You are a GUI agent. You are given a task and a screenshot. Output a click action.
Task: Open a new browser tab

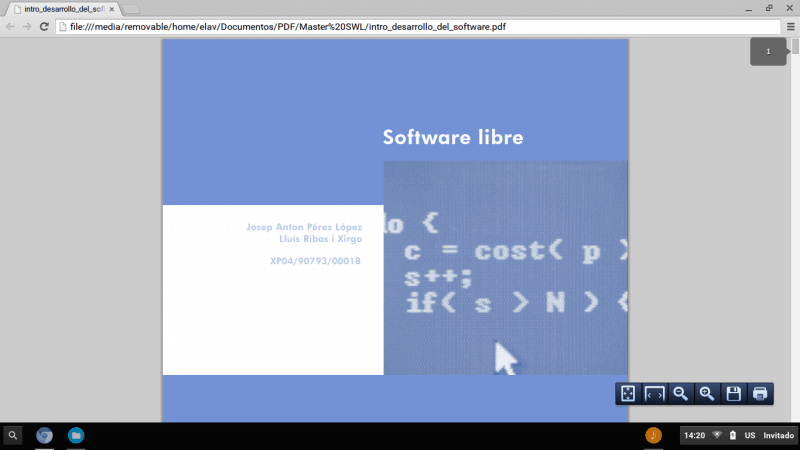[x=131, y=9]
